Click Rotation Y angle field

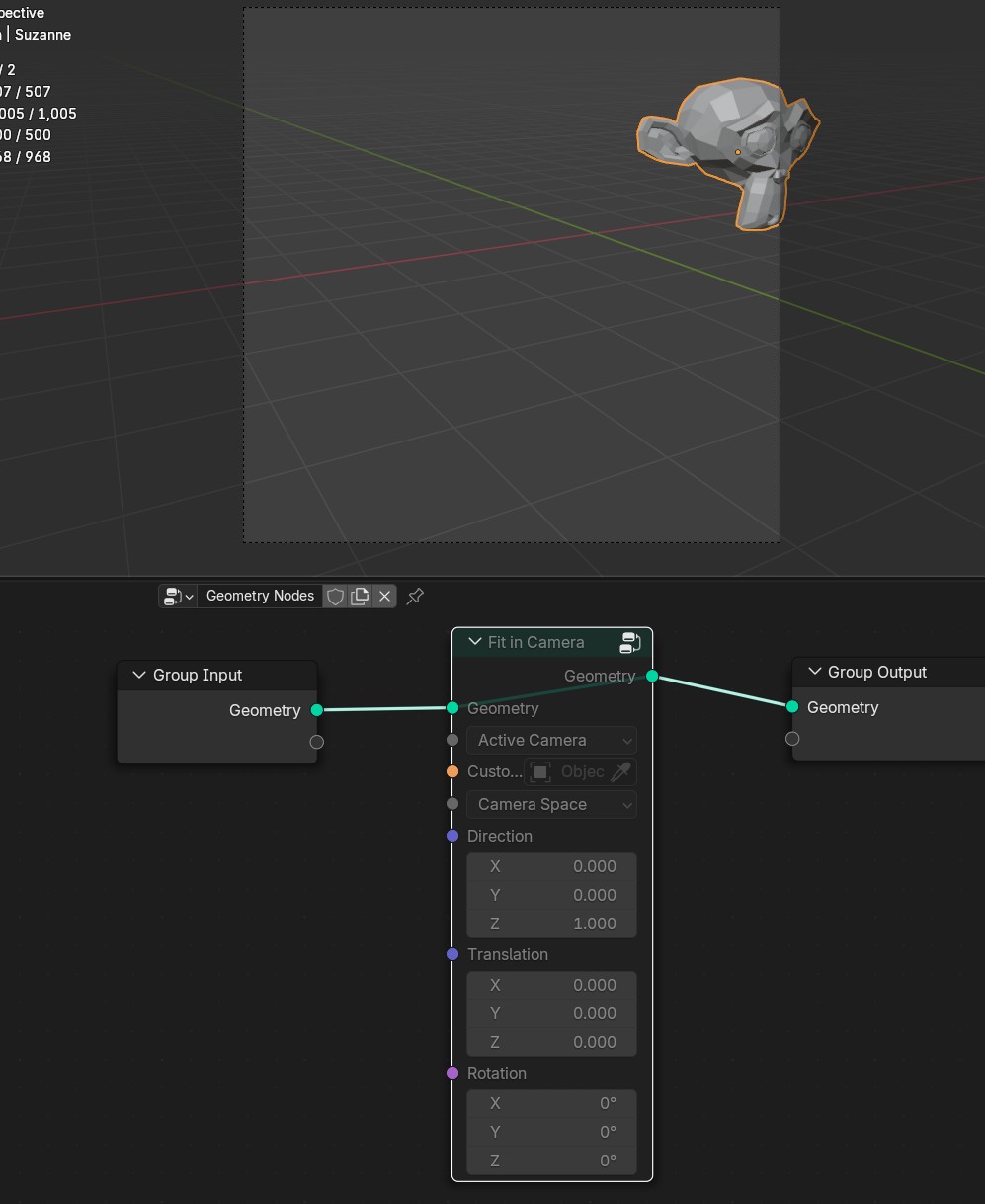[551, 1132]
